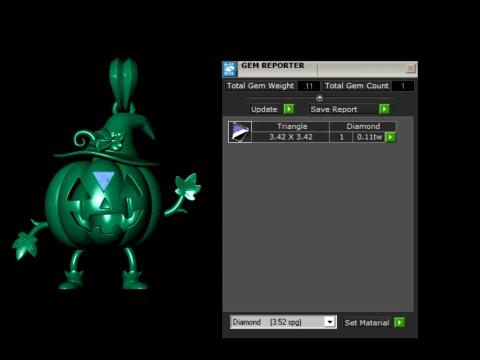The height and width of the screenshot is (360, 480).
Task: Click the Set Material label
Action: pos(368,323)
